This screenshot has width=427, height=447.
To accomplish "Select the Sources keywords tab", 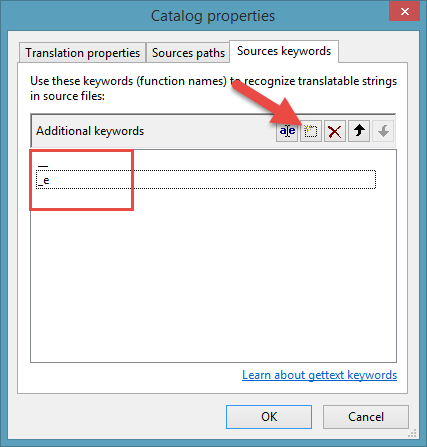I will 284,51.
